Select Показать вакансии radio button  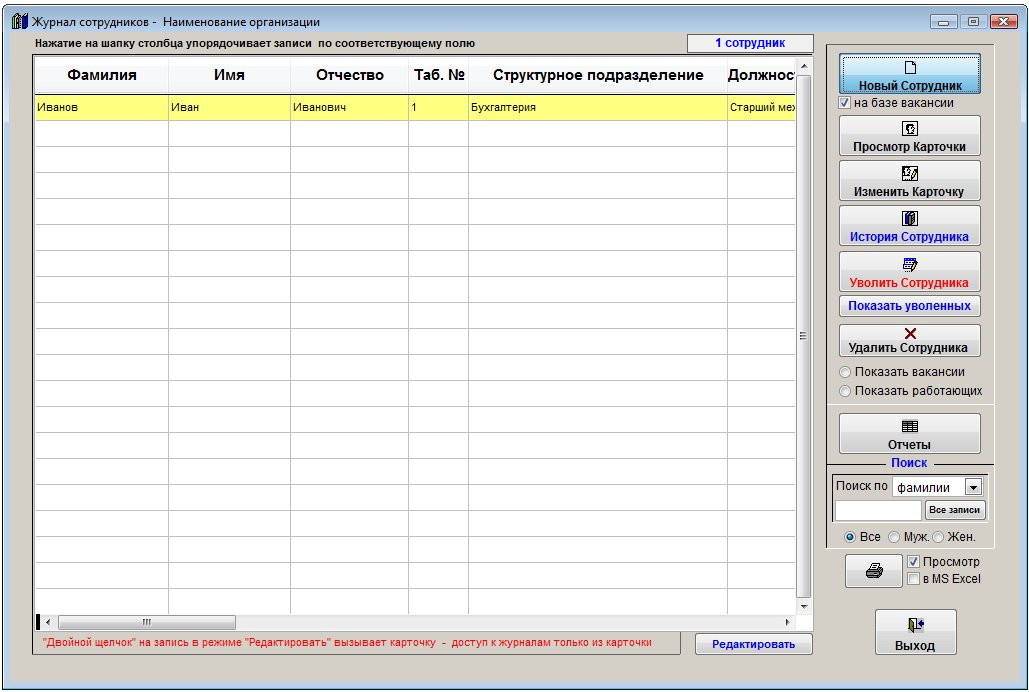[845, 372]
